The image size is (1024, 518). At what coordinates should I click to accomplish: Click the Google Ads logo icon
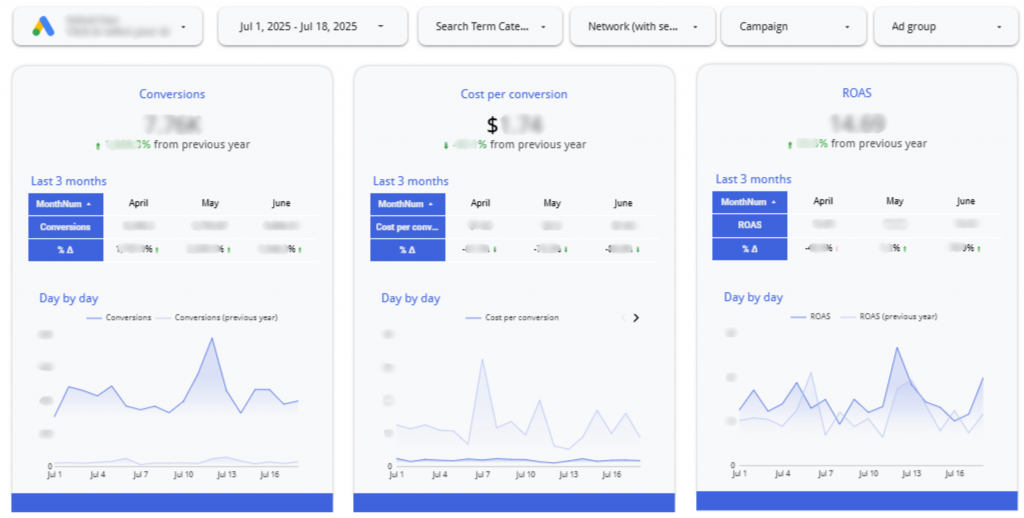(43, 26)
